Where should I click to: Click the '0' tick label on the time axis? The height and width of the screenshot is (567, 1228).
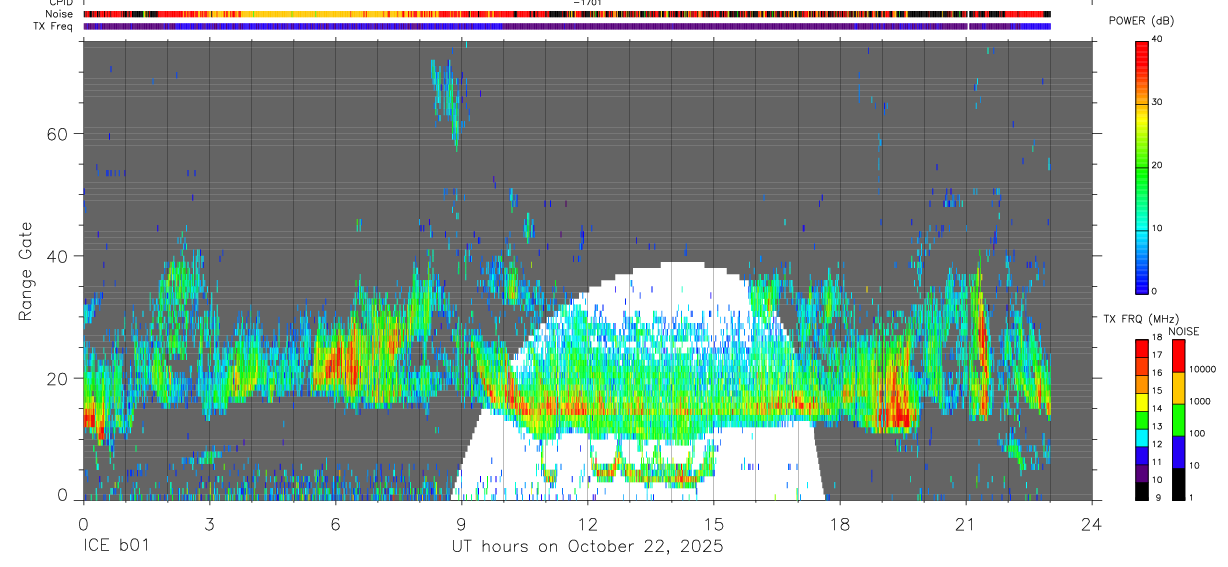coord(83,522)
